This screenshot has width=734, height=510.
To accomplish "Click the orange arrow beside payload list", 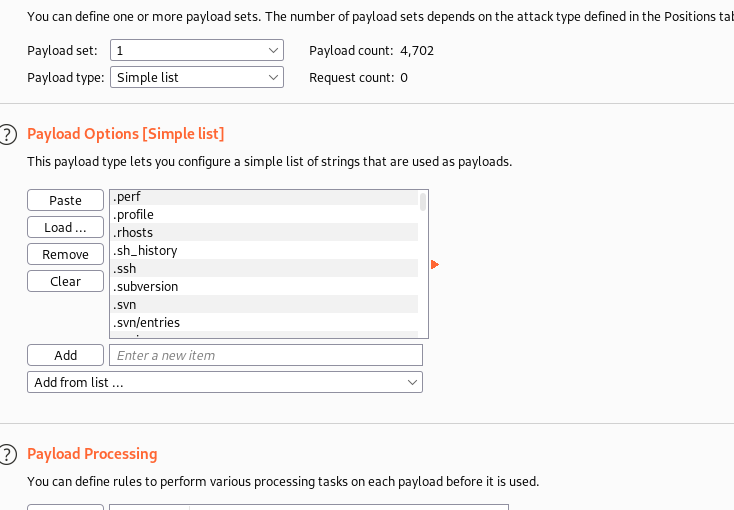I will point(435,265).
